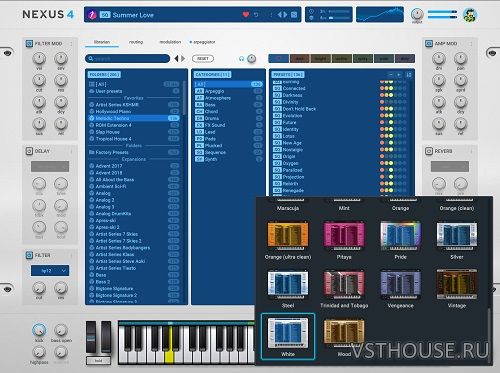Select the Melodic Techno folder
500x373 pixels.
pos(134,118)
